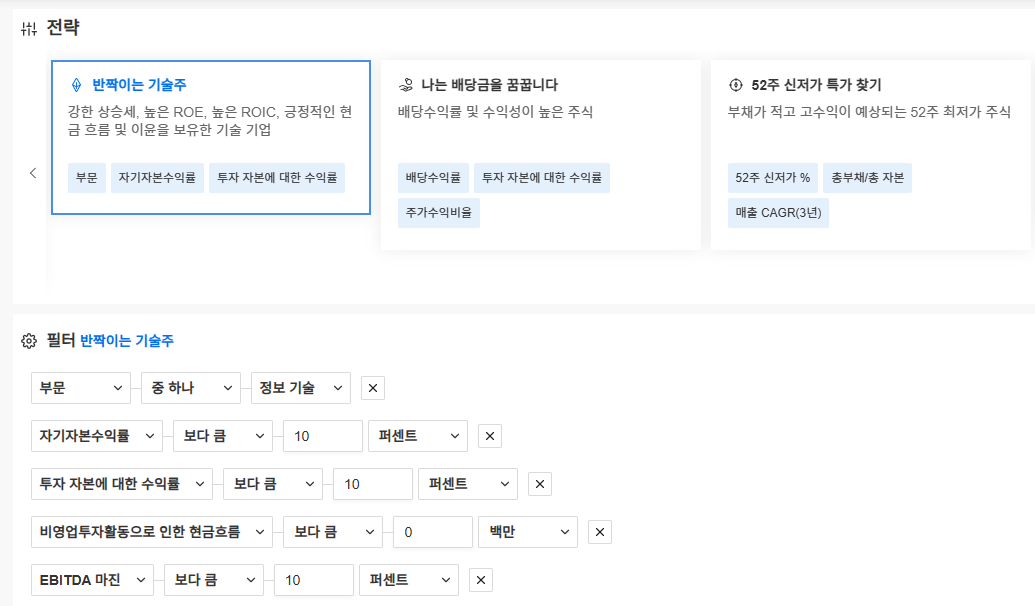Open the 부문 metric dropdown

(x=81, y=388)
